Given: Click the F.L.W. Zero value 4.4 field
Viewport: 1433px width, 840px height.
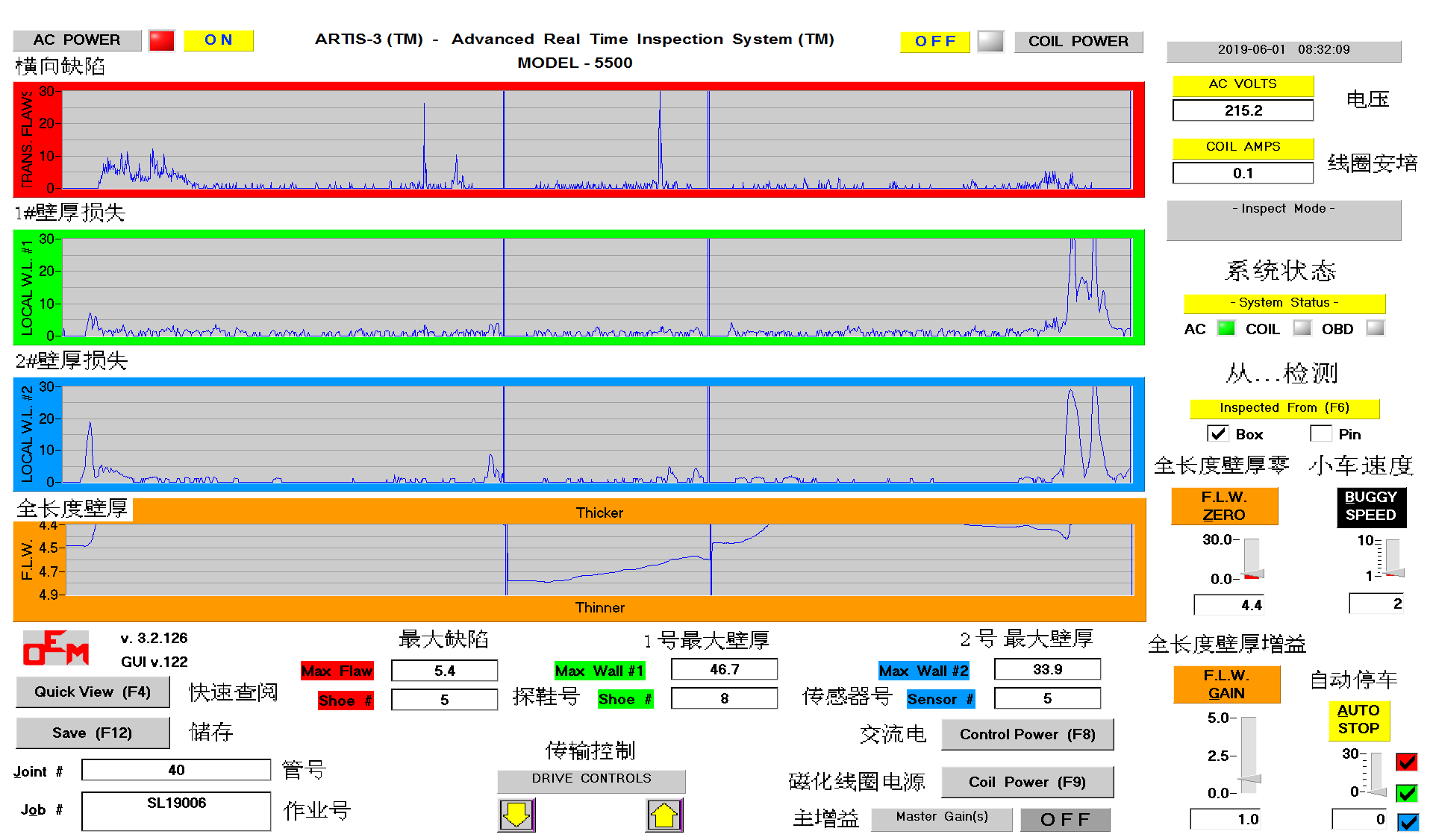Looking at the screenshot, I should click(1230, 605).
